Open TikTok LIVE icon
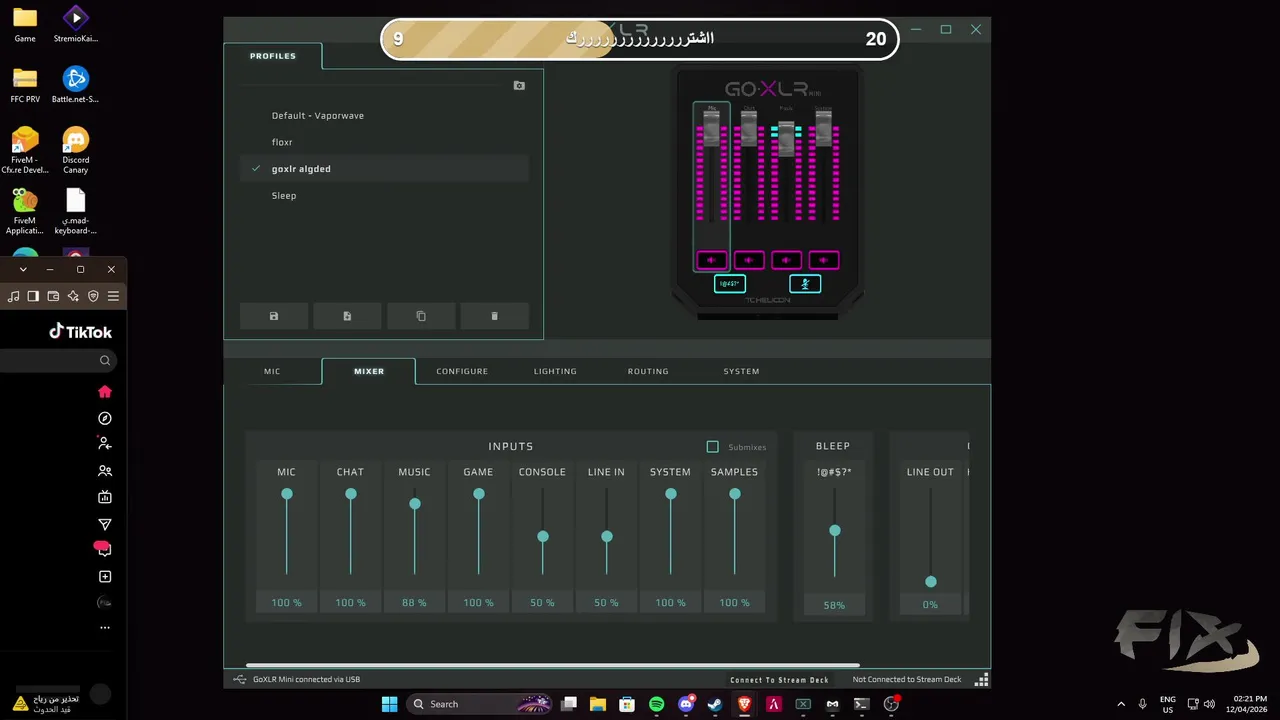Viewport: 1280px width, 720px height. (x=105, y=497)
